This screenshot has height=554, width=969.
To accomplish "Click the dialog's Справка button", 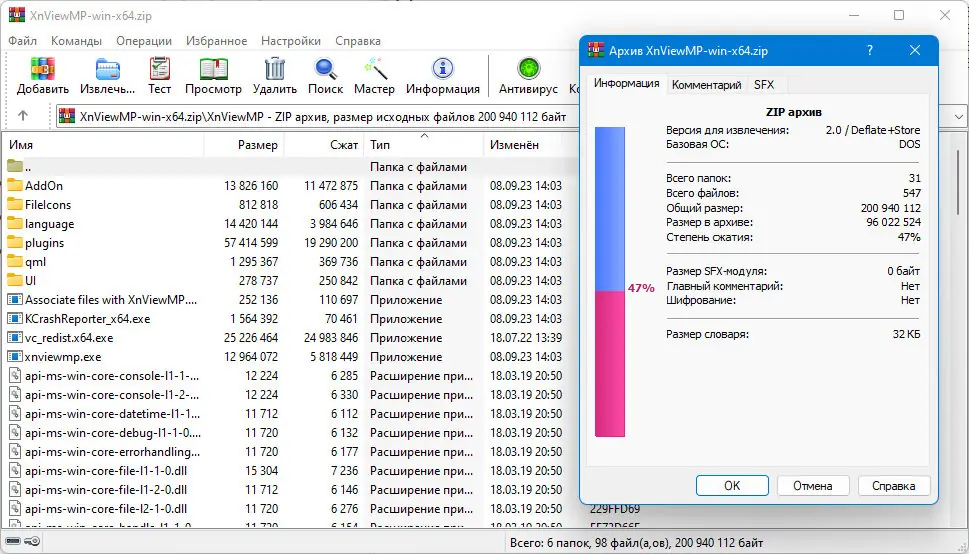I will pyautogui.click(x=894, y=485).
